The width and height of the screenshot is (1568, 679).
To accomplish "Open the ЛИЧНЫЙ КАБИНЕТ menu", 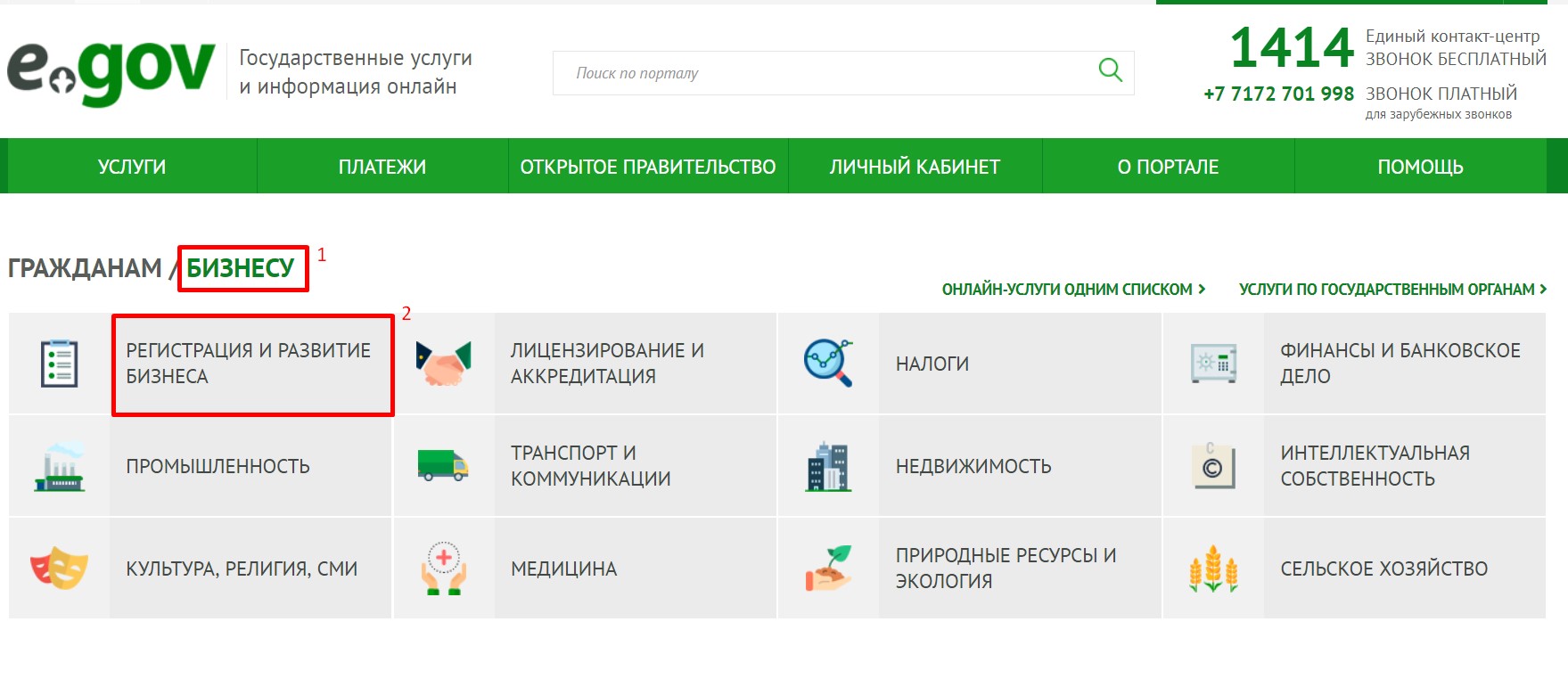I will [915, 167].
